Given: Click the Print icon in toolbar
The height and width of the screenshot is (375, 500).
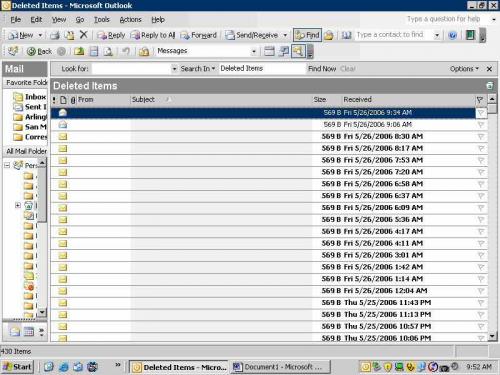Looking at the screenshot, I should [55, 35].
